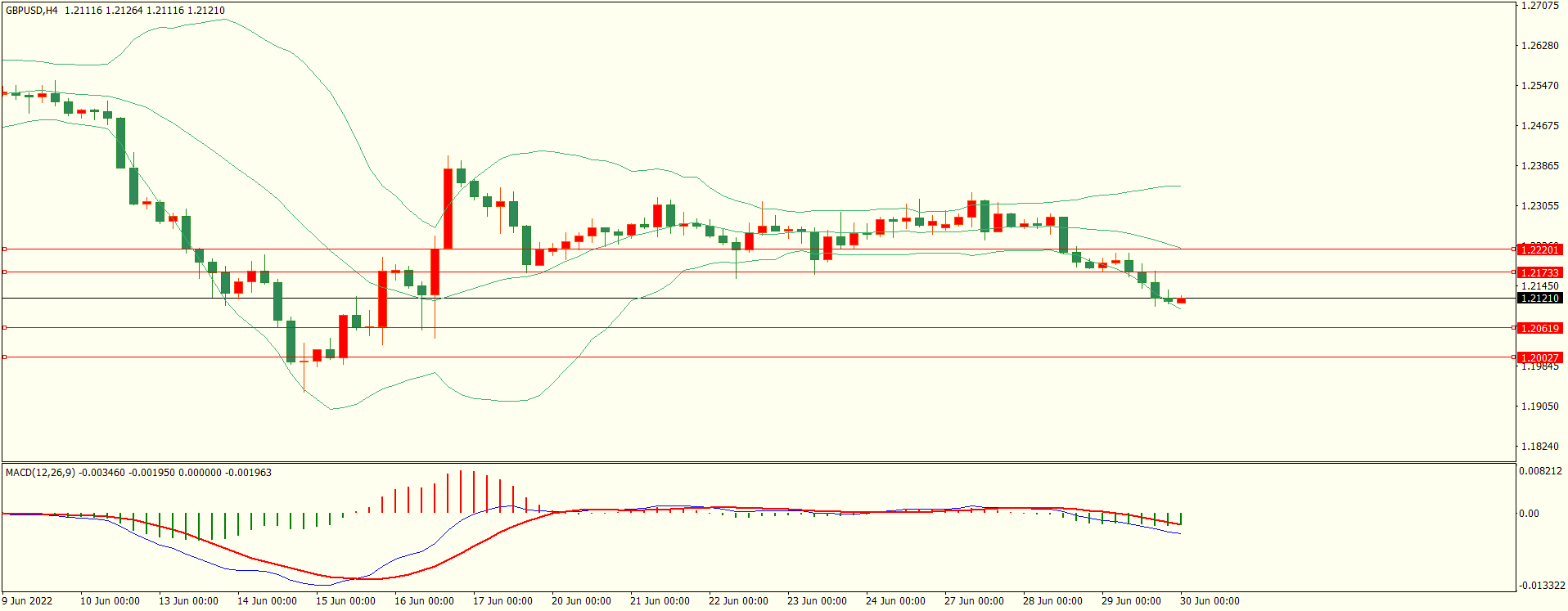The width and height of the screenshot is (1568, 611).
Task: Select the 1.20027 red price level label
Action: click(1539, 357)
